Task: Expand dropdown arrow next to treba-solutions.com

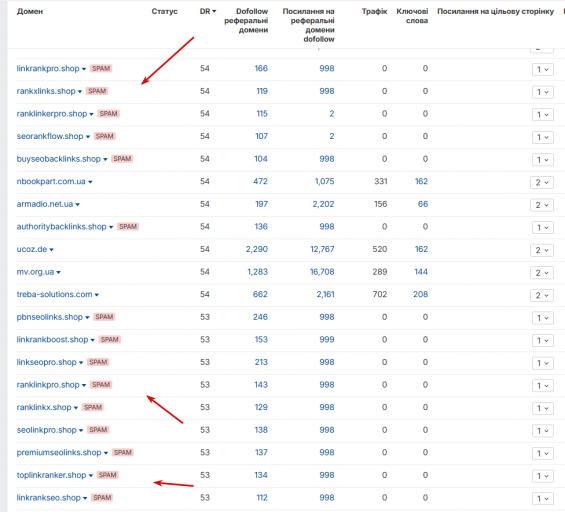Action: tap(97, 295)
